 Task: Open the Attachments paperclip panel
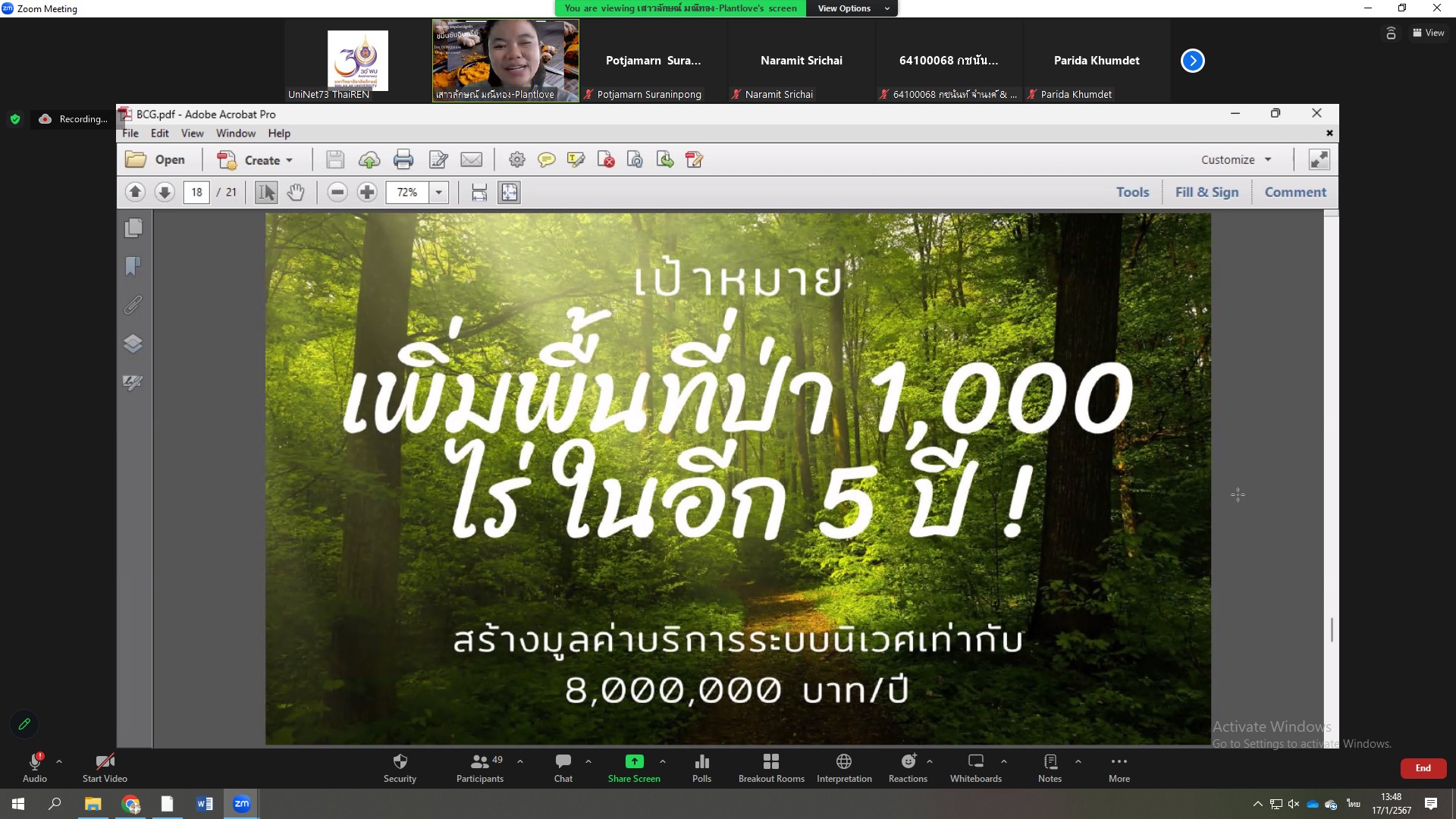(133, 306)
